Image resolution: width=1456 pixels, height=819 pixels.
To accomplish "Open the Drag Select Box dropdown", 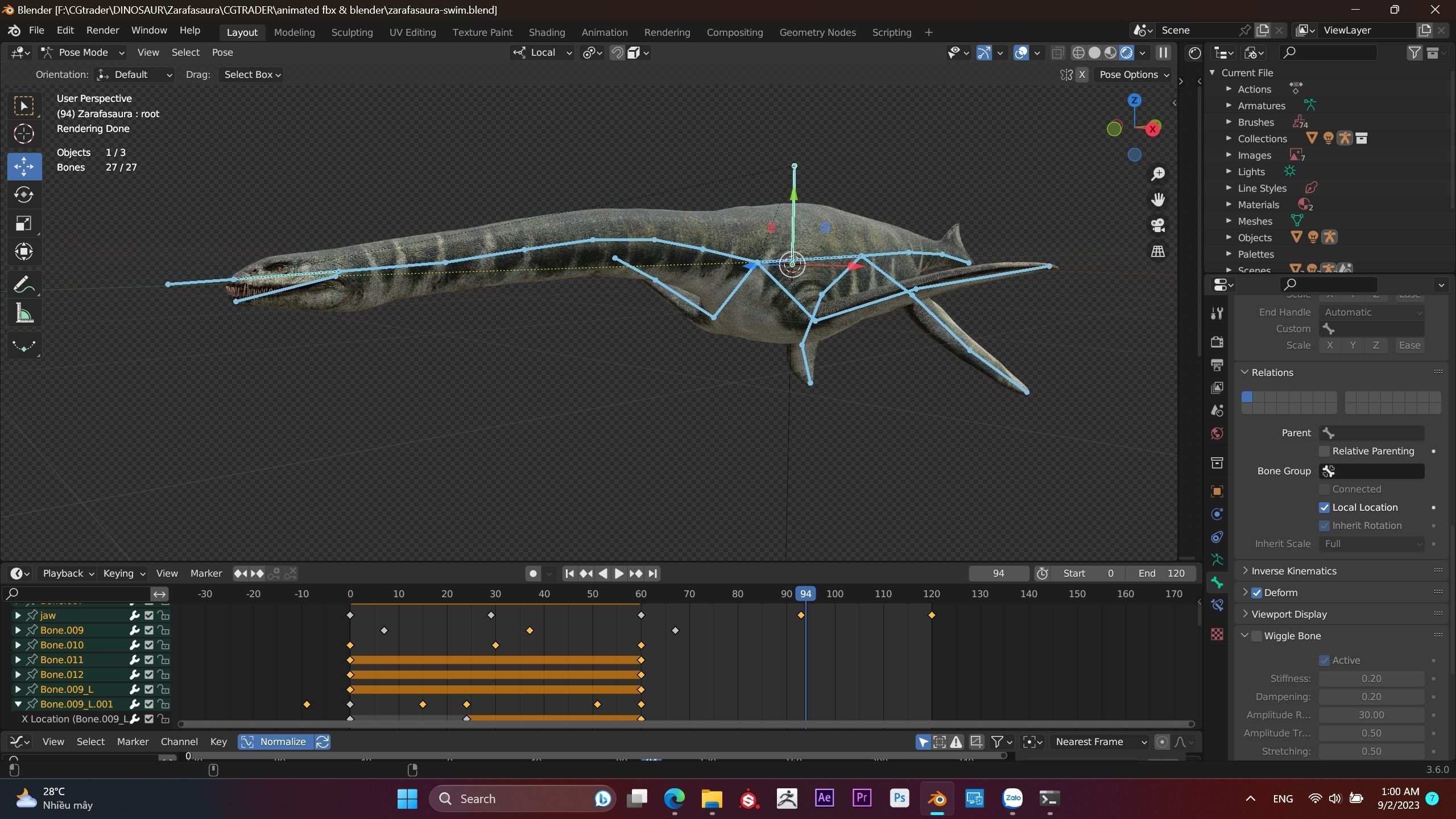I will tap(252, 75).
